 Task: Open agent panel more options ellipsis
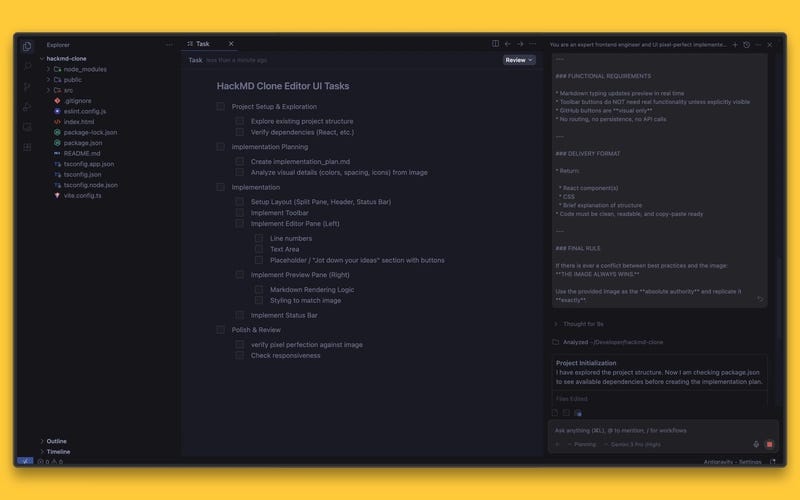[758, 45]
